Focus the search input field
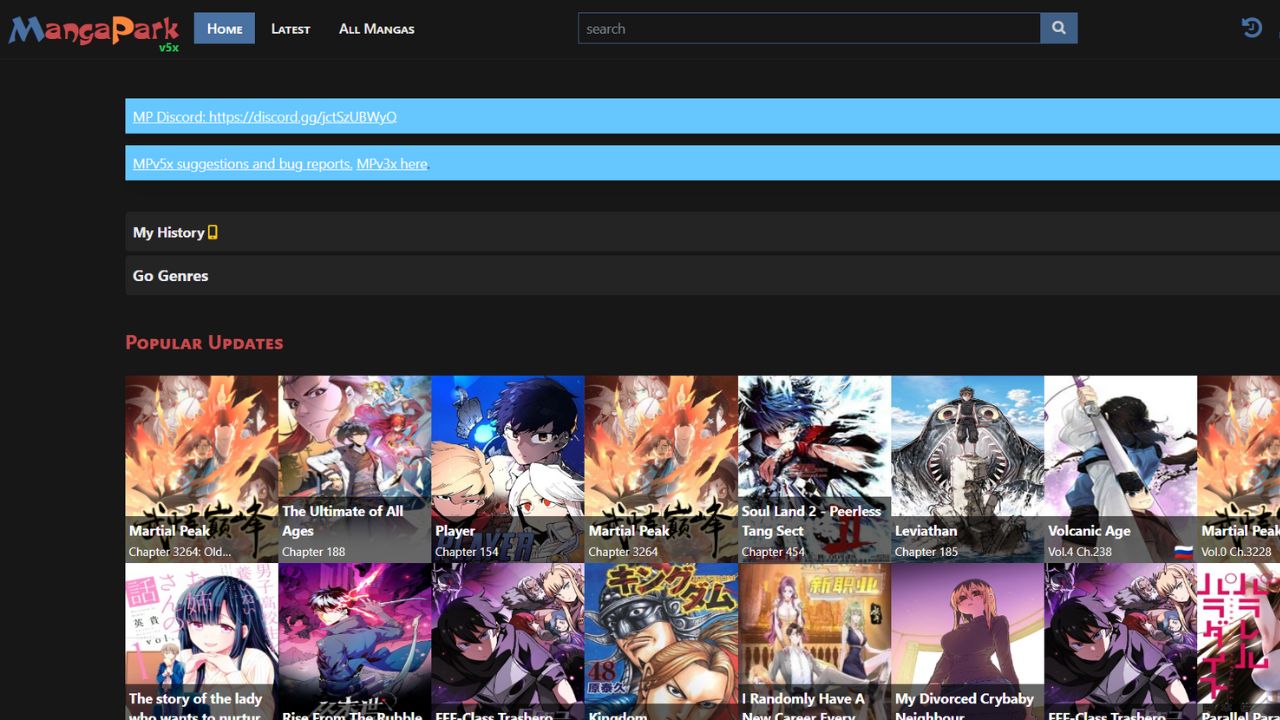The width and height of the screenshot is (1280, 720). click(808, 28)
